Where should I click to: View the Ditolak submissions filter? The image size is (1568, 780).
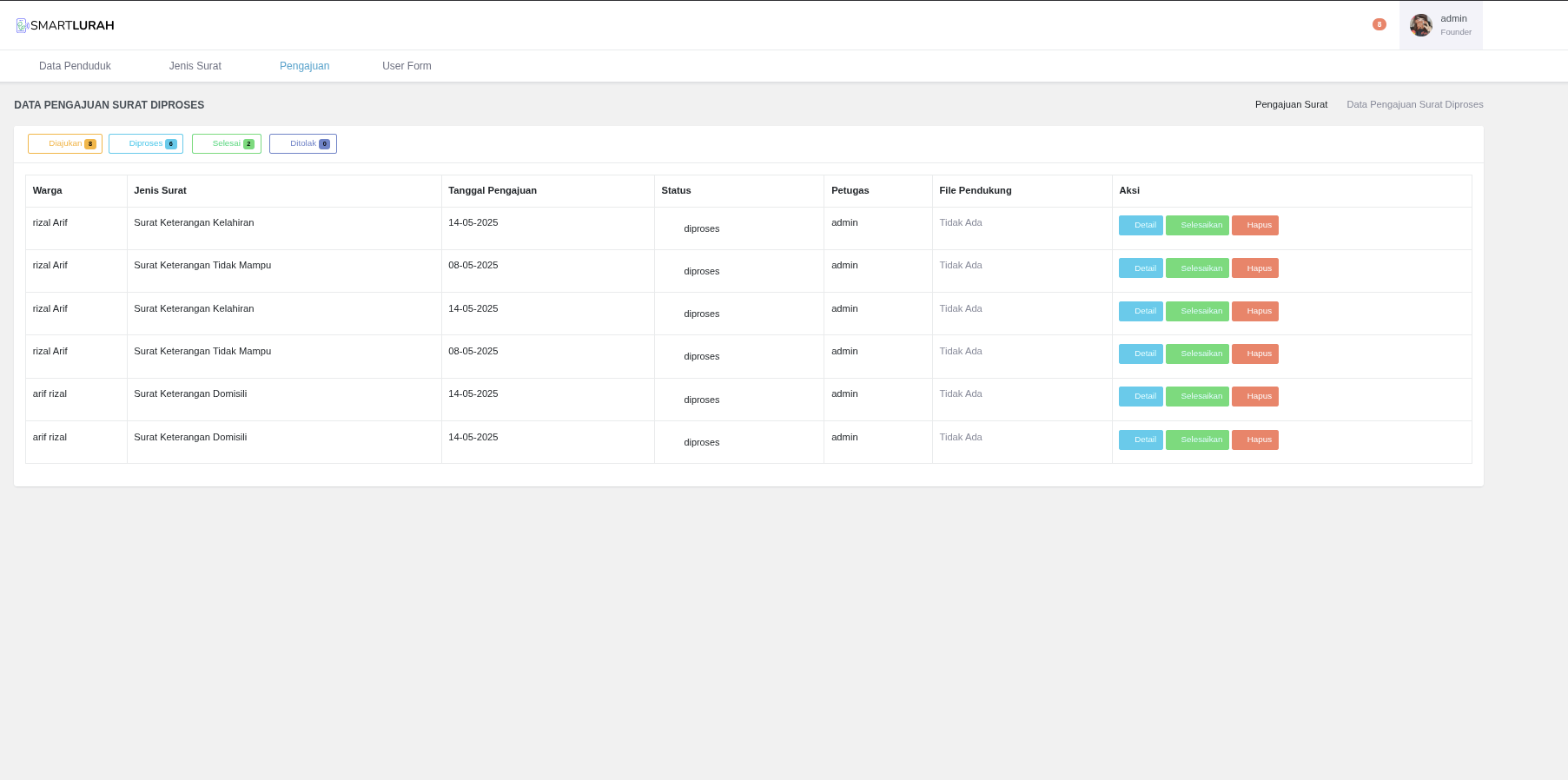[x=303, y=144]
